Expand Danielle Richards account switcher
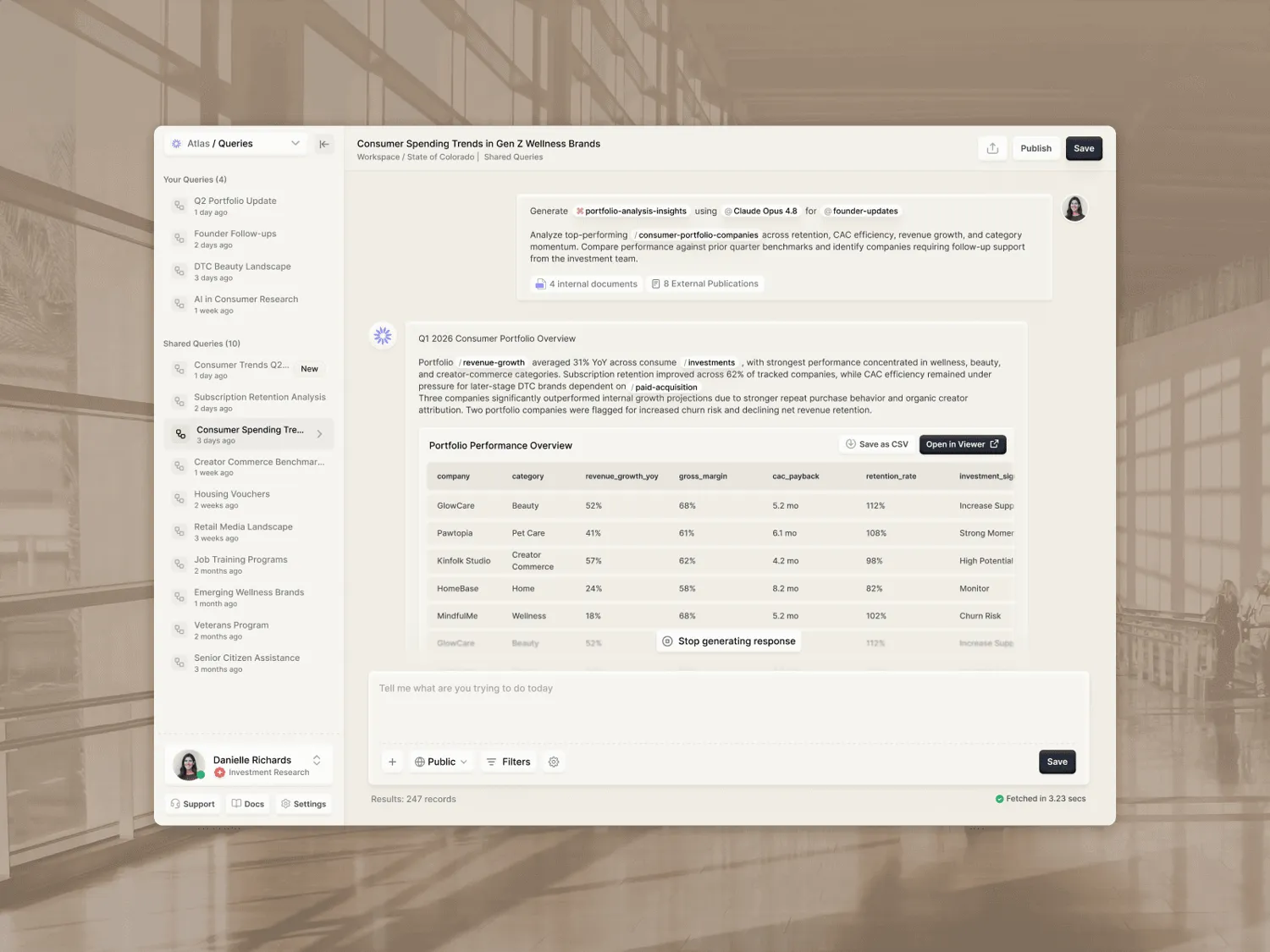 point(317,760)
